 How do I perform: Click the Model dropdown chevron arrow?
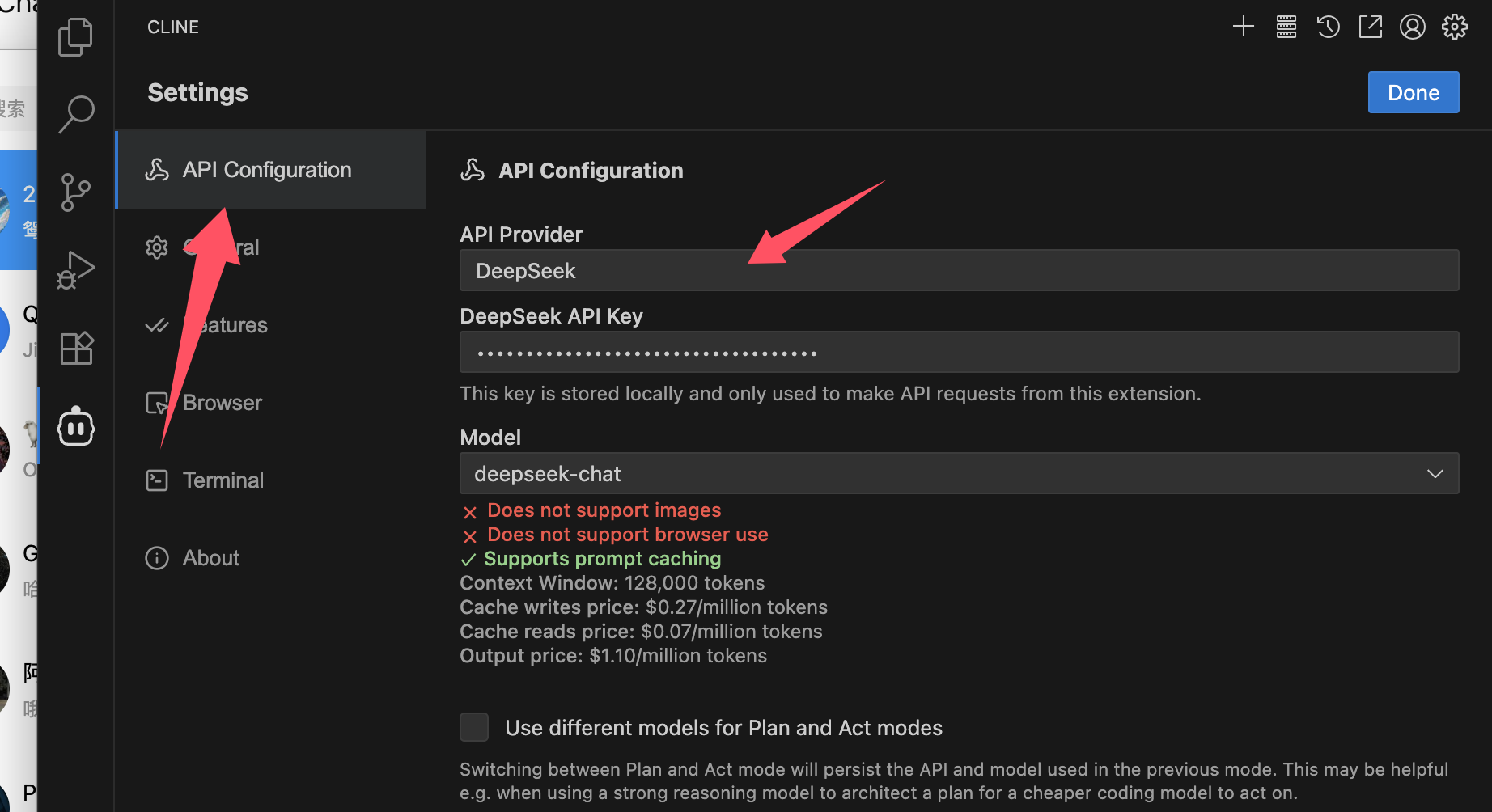tap(1435, 474)
